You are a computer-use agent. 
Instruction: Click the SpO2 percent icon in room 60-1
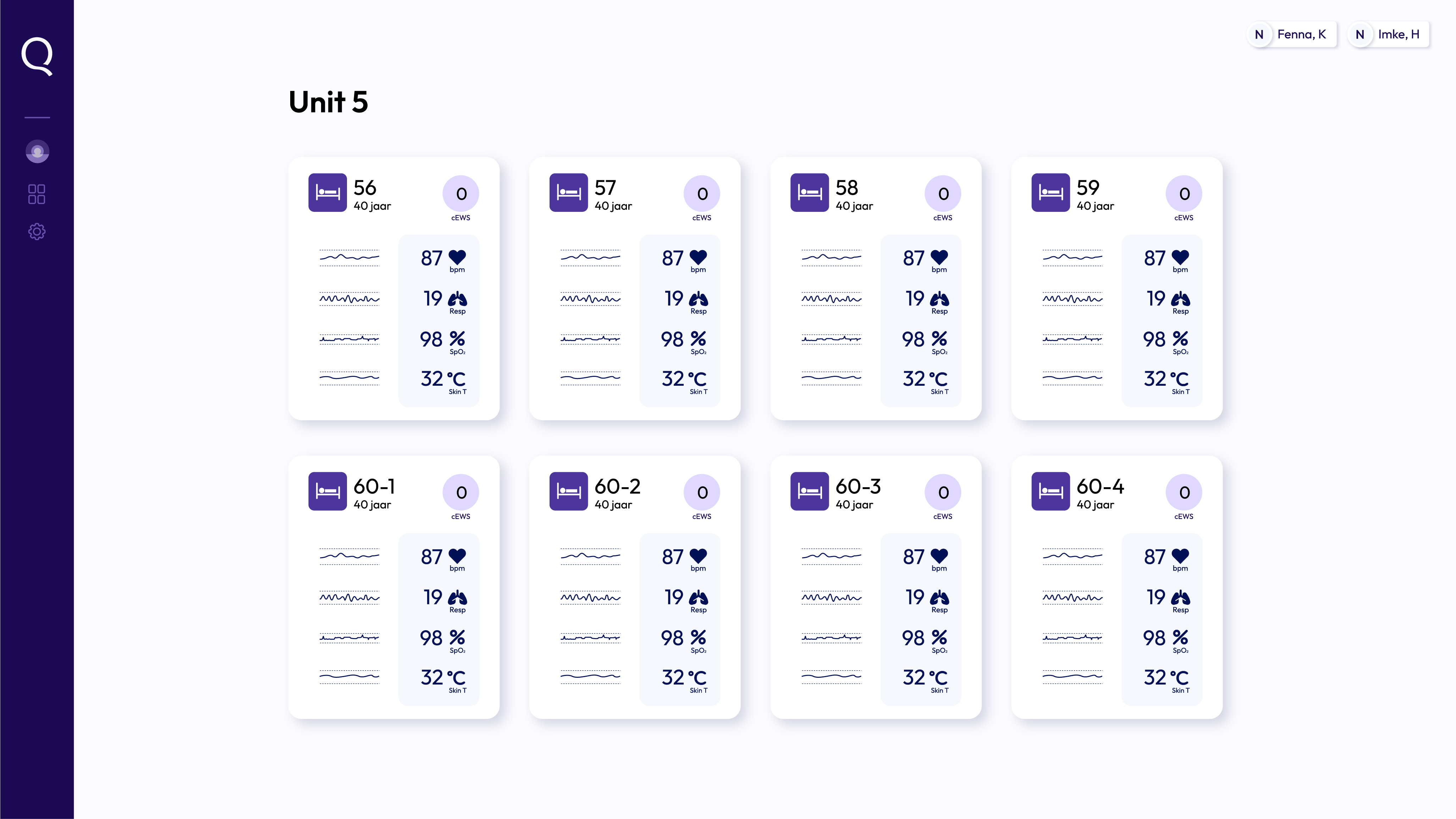(457, 637)
